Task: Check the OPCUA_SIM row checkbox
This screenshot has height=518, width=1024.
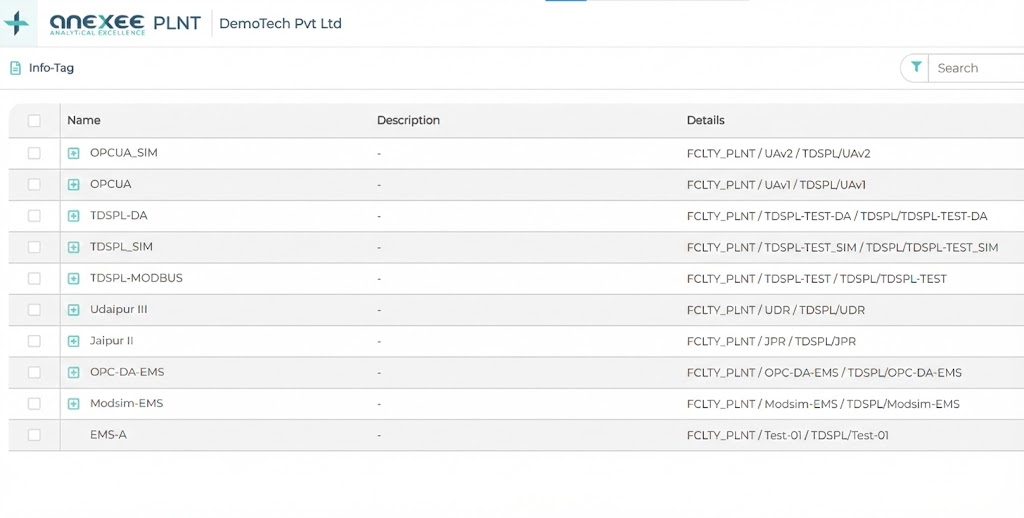Action: (x=34, y=153)
